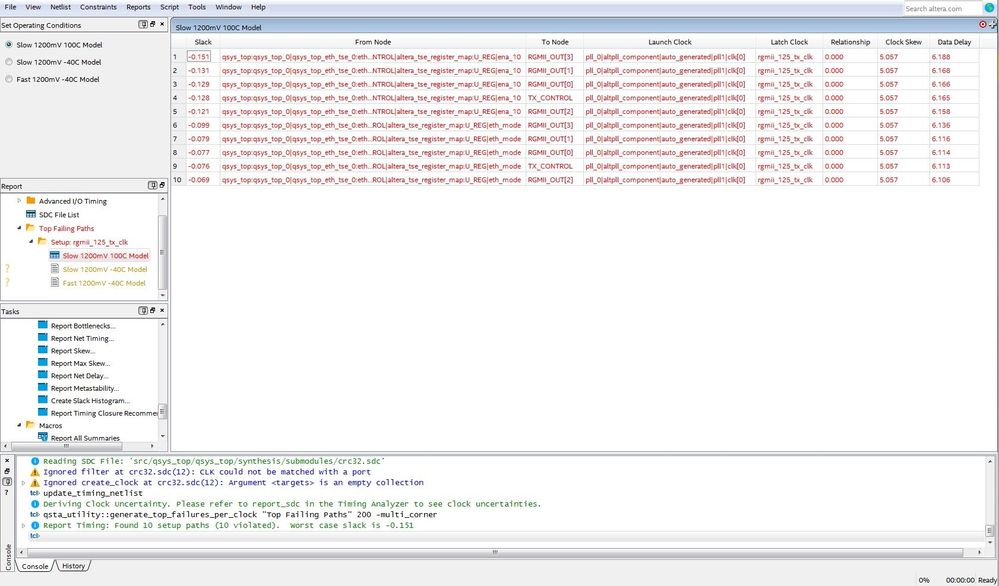This screenshot has width=999, height=586.
Task: Open the Constraints menu
Action: (98, 7)
